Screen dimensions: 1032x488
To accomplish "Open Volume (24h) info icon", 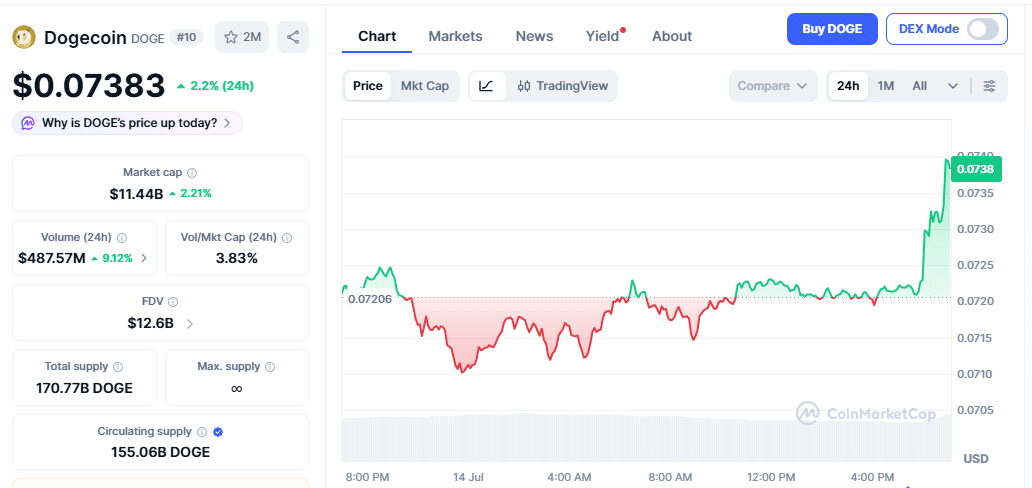I will [x=122, y=238].
